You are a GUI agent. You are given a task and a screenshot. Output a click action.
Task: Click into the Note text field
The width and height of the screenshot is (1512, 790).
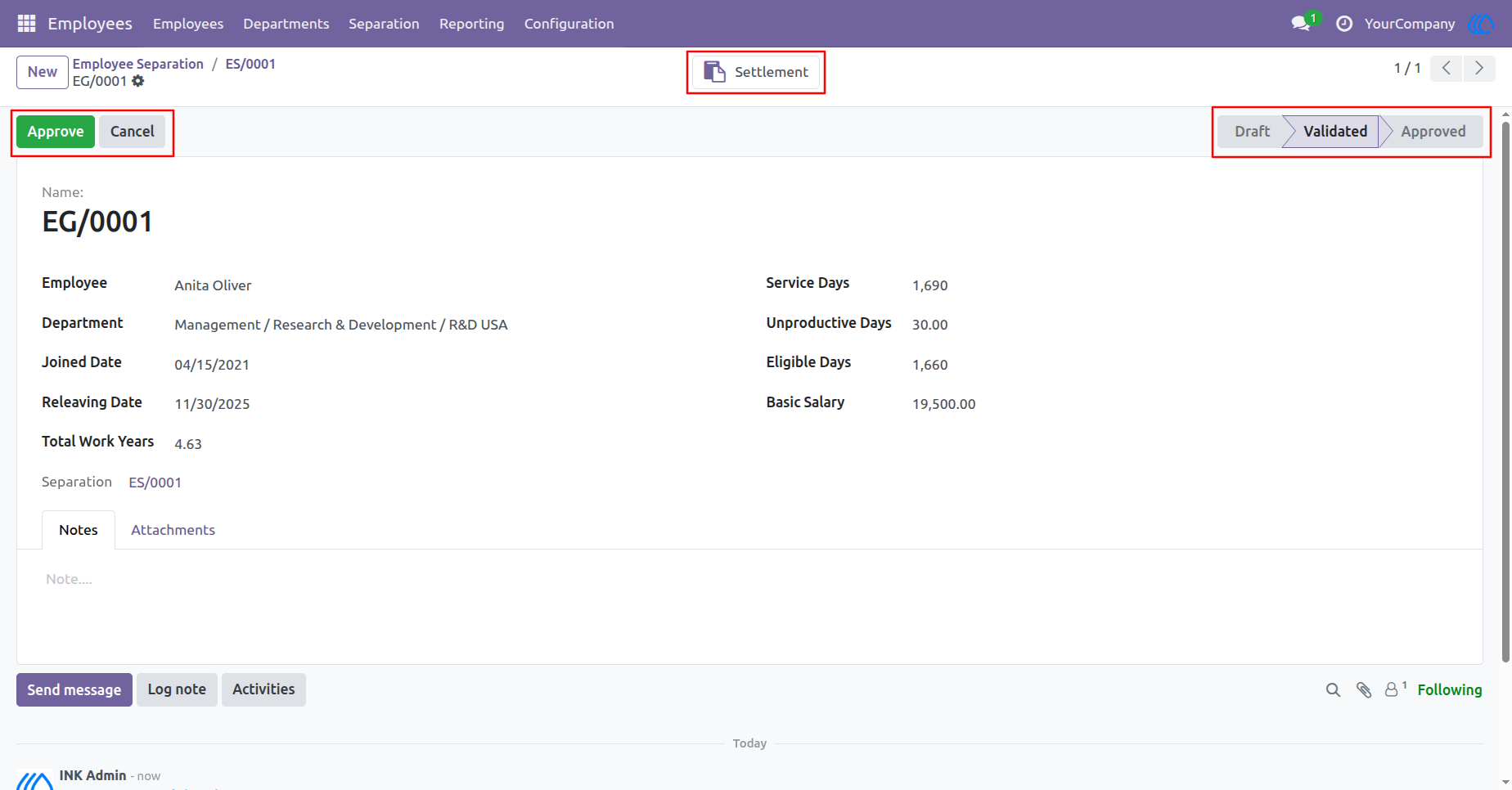(749, 579)
